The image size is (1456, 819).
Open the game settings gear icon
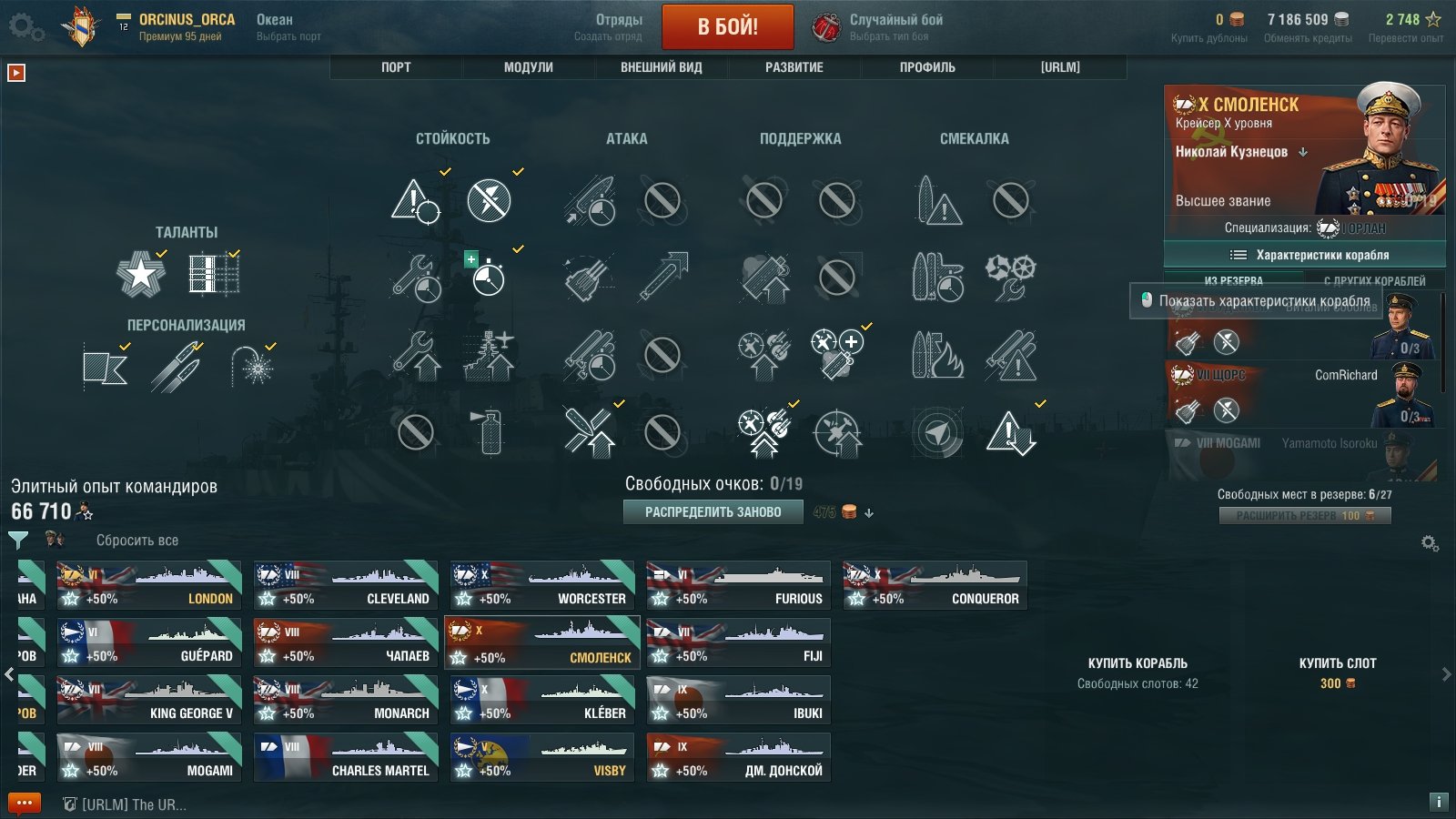coord(25,27)
